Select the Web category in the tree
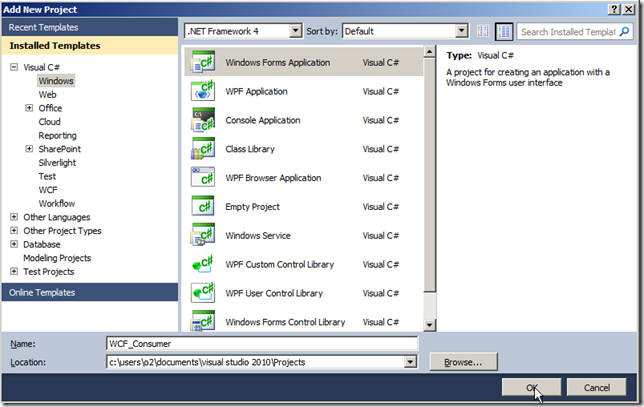The height and width of the screenshot is (407, 644). pyautogui.click(x=48, y=94)
